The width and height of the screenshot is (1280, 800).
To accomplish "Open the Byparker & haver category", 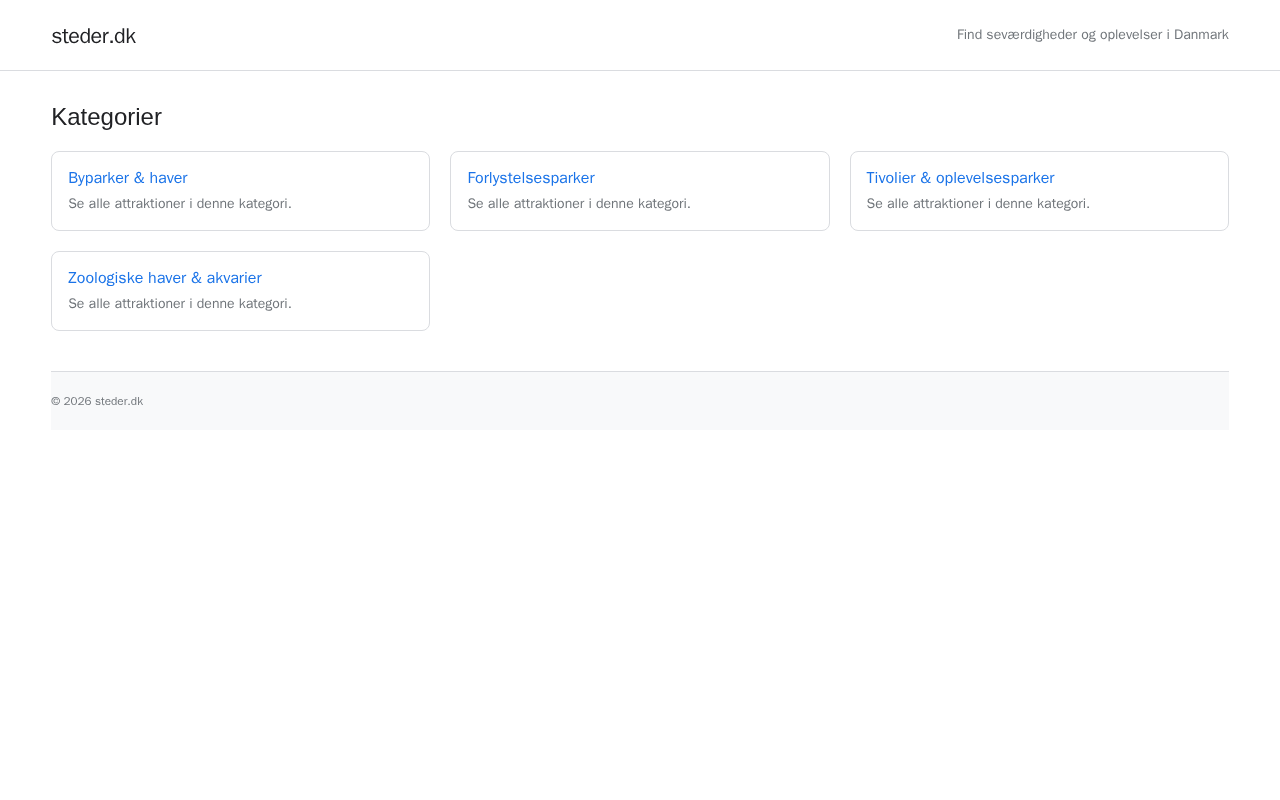I will click(x=128, y=178).
